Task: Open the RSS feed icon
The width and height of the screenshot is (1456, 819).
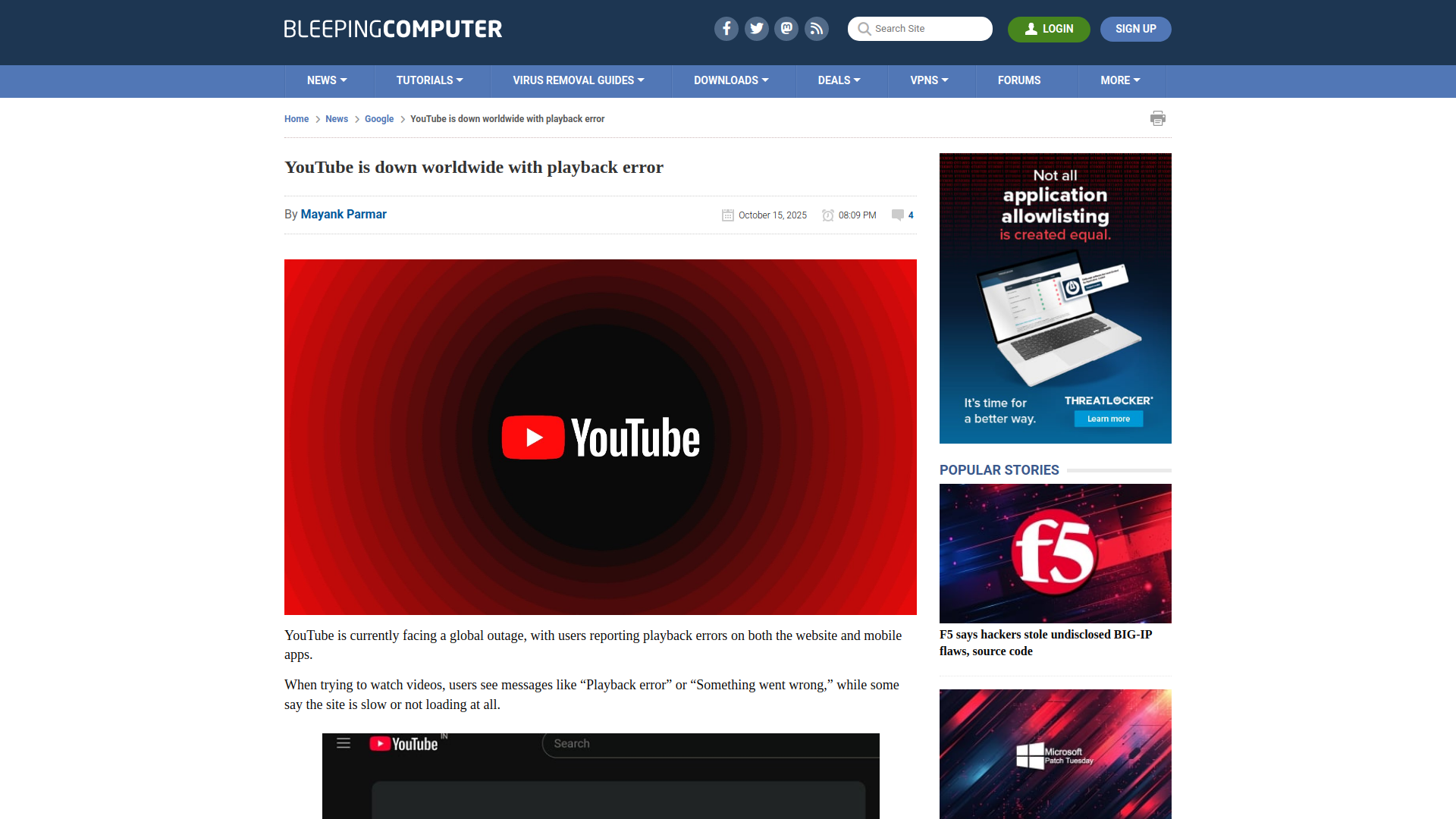Action: (817, 29)
